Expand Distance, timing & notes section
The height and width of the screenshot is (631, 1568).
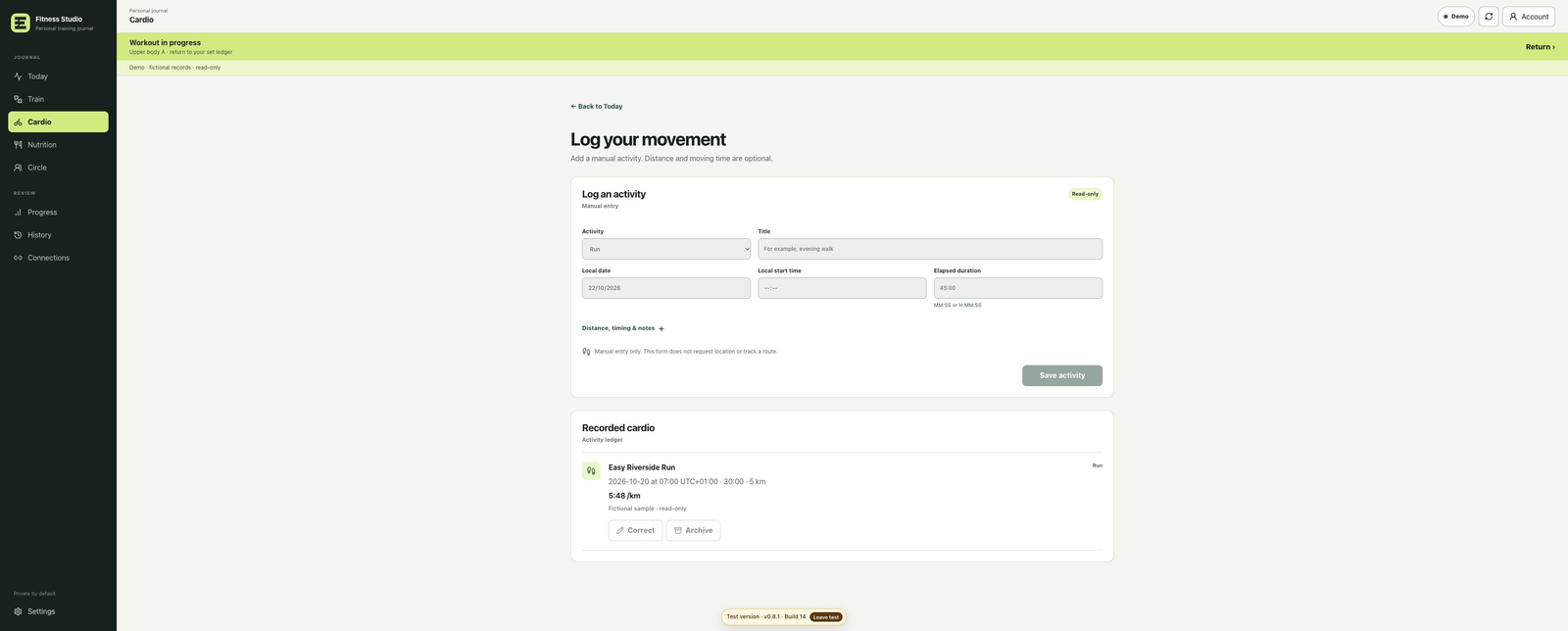[623, 328]
